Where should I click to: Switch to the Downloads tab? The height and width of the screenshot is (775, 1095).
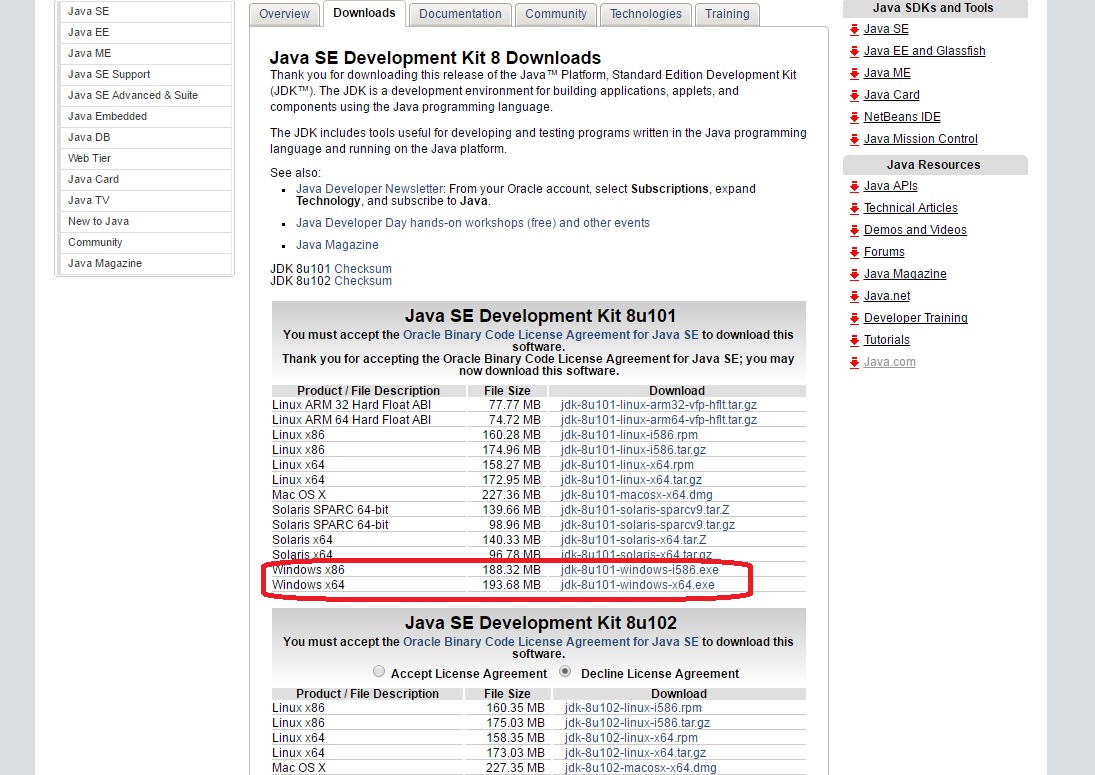(364, 13)
